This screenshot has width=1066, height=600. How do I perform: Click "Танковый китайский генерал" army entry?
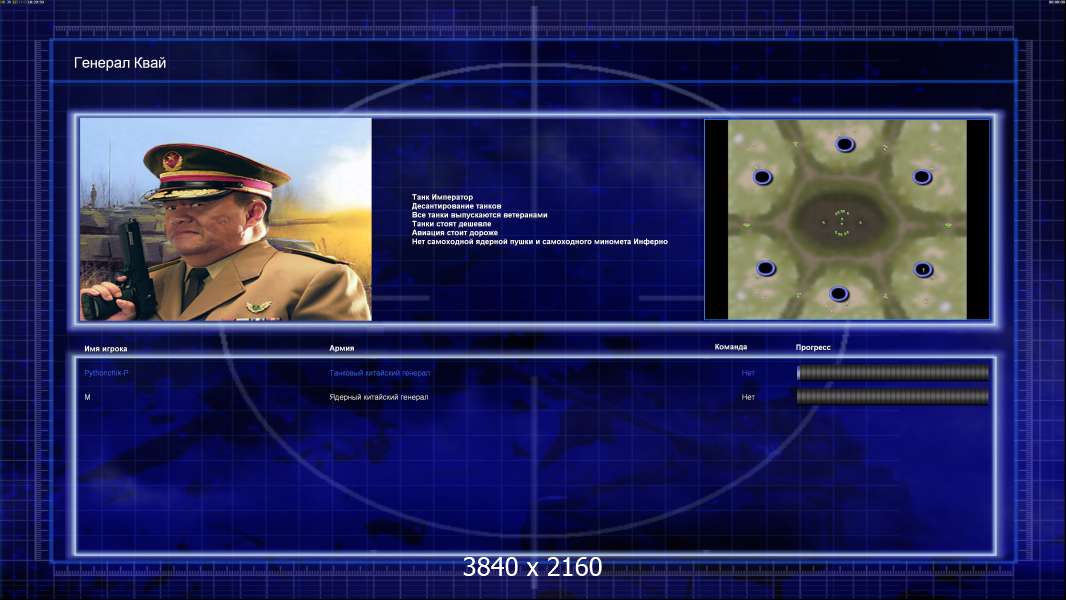(x=379, y=373)
